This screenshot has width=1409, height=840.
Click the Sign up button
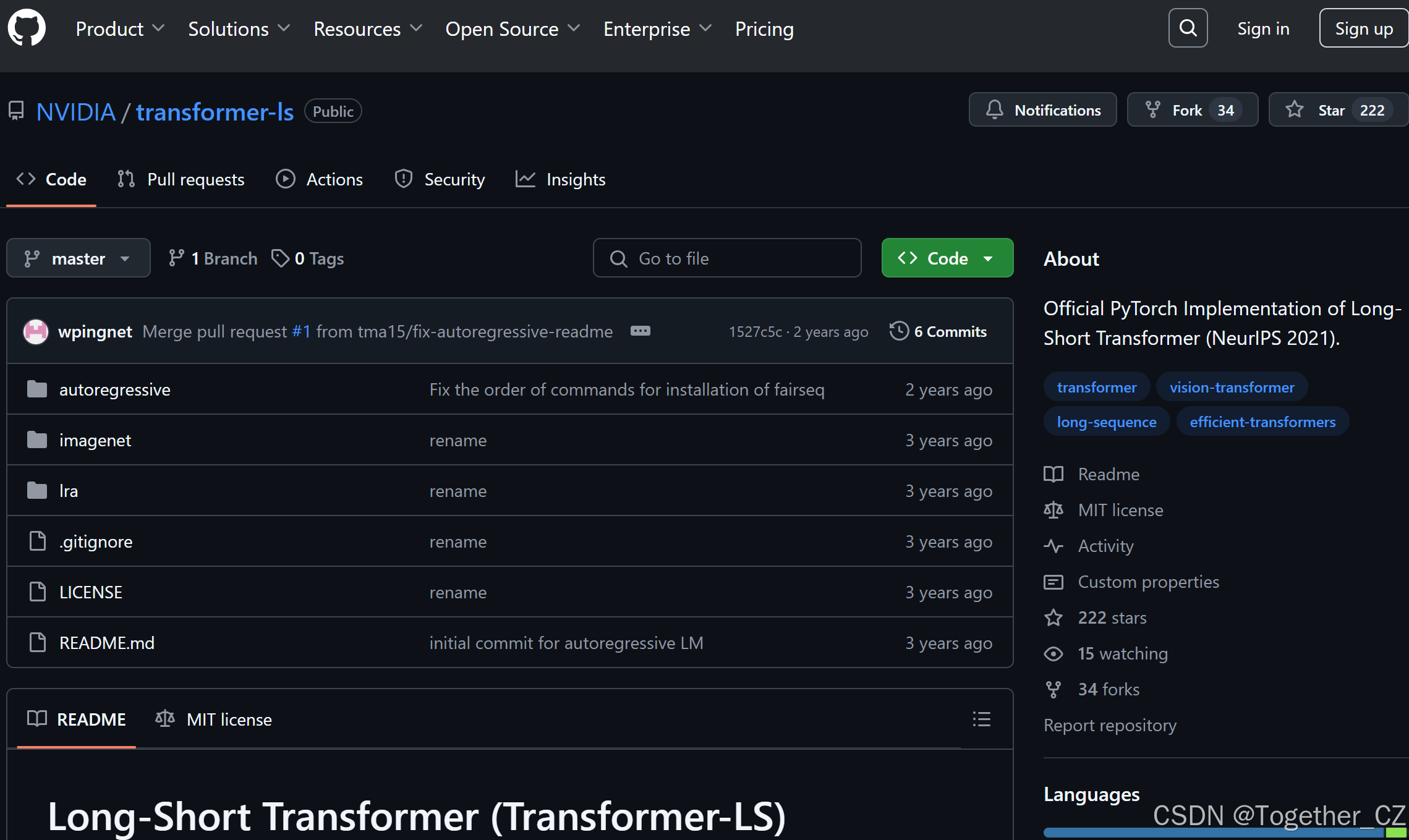coord(1363,28)
